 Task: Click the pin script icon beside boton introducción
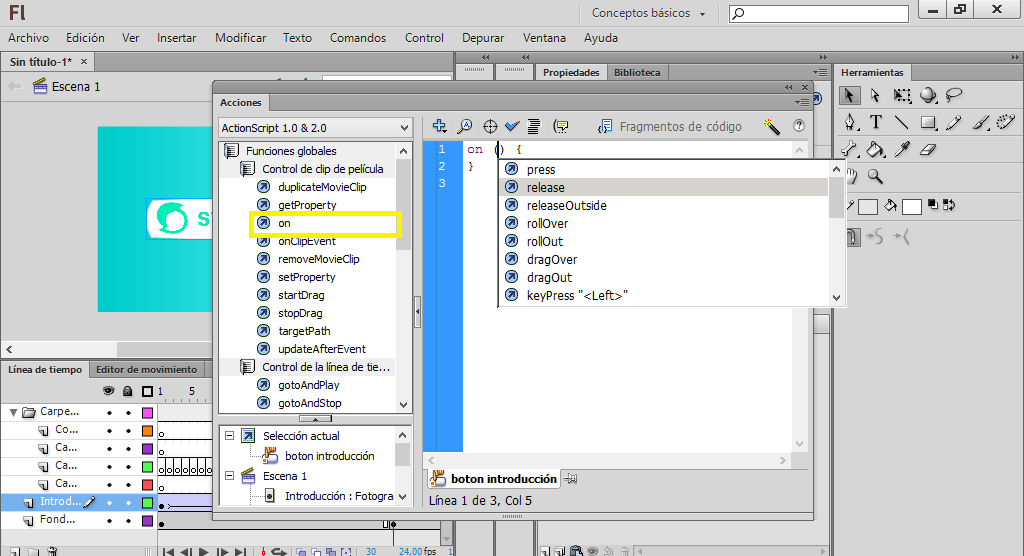571,479
